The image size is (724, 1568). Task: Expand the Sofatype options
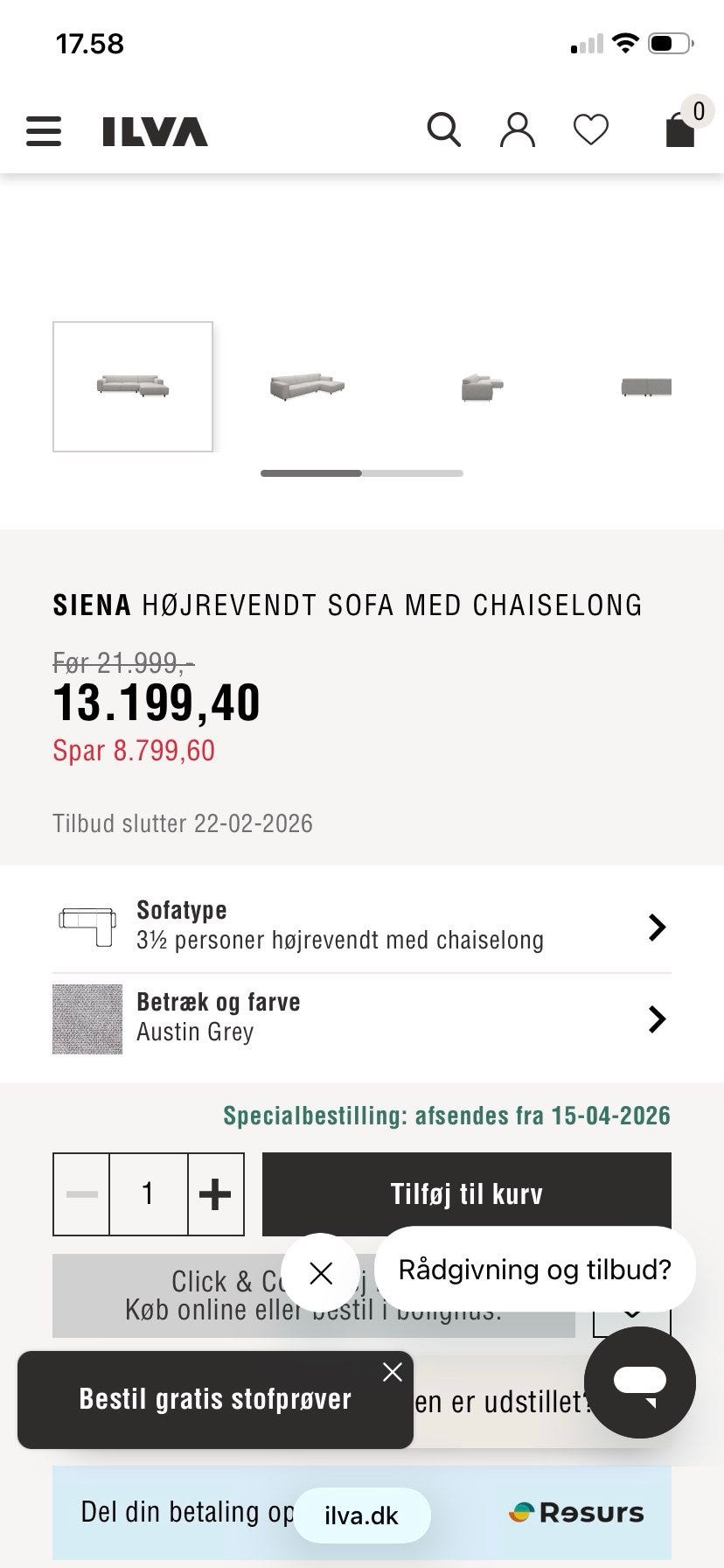pyautogui.click(x=657, y=927)
